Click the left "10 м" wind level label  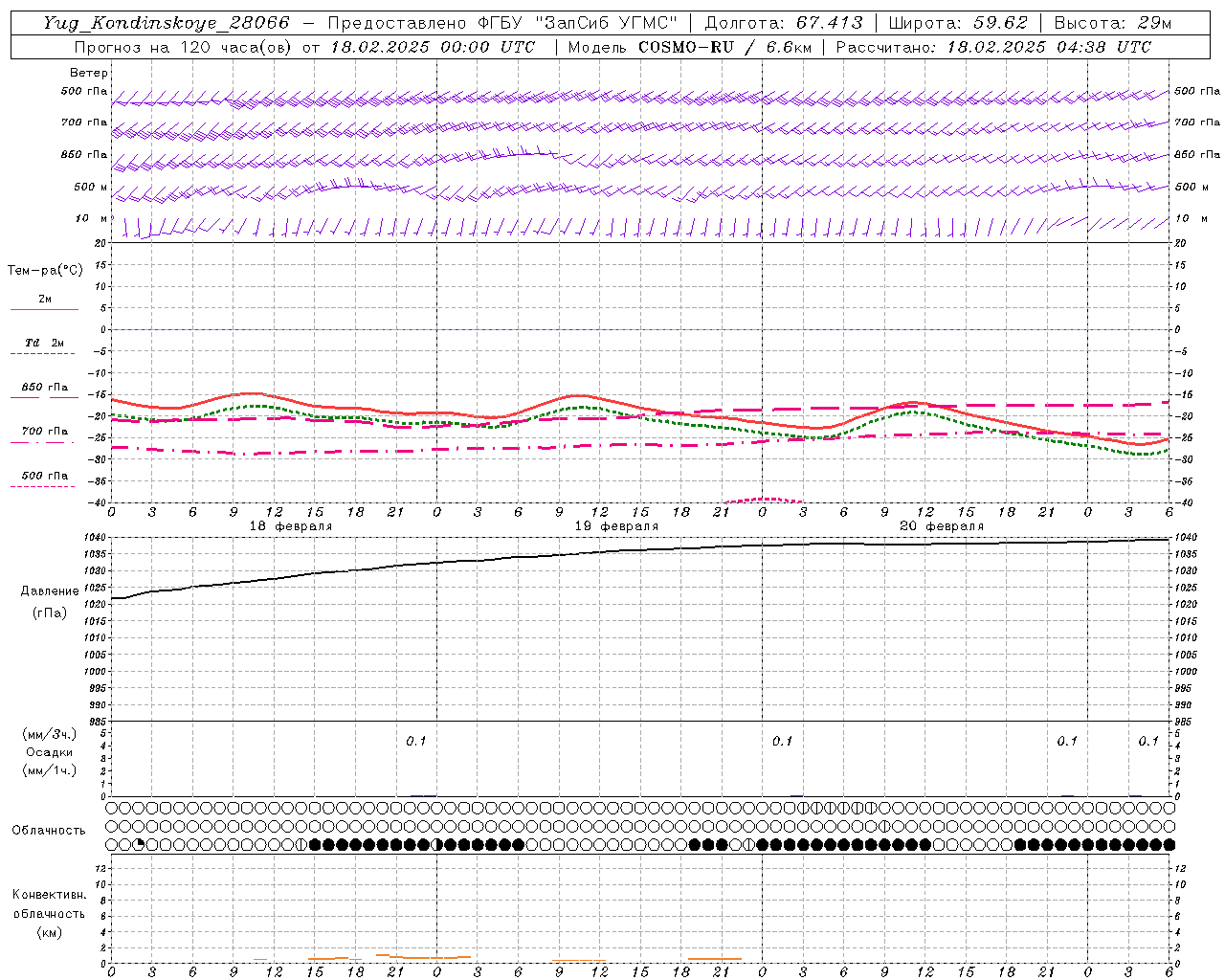click(92, 218)
